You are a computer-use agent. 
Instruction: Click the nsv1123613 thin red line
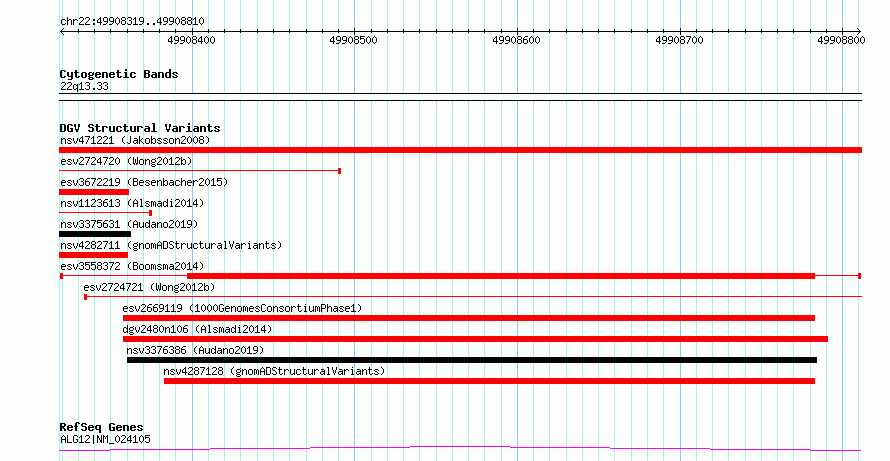pos(106,213)
